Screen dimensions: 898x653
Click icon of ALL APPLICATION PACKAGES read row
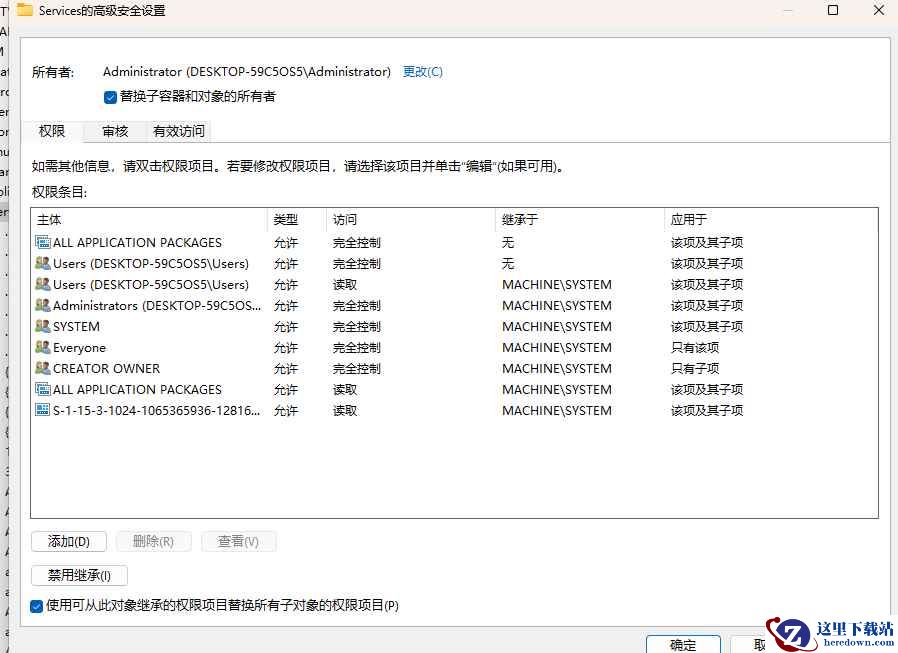[42, 390]
